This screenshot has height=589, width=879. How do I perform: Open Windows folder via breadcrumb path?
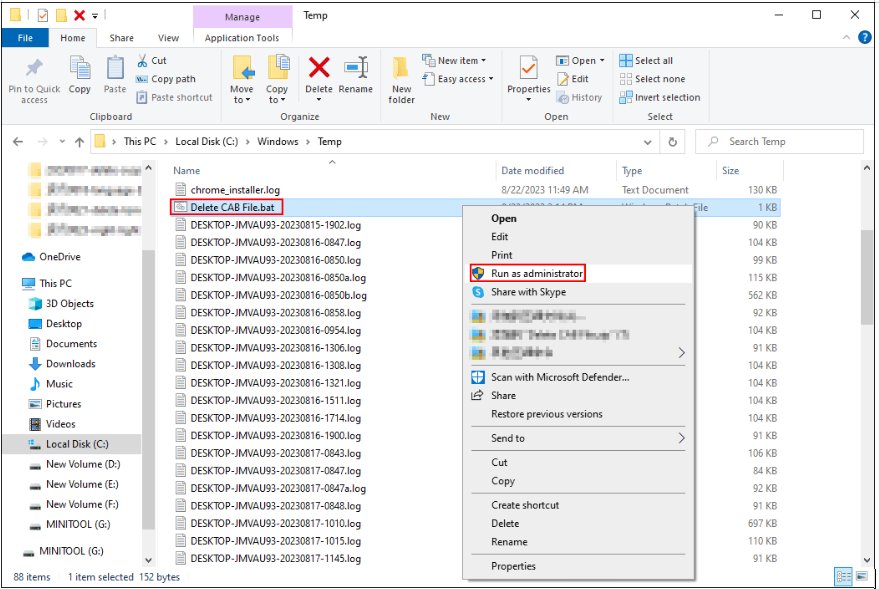coord(278,141)
